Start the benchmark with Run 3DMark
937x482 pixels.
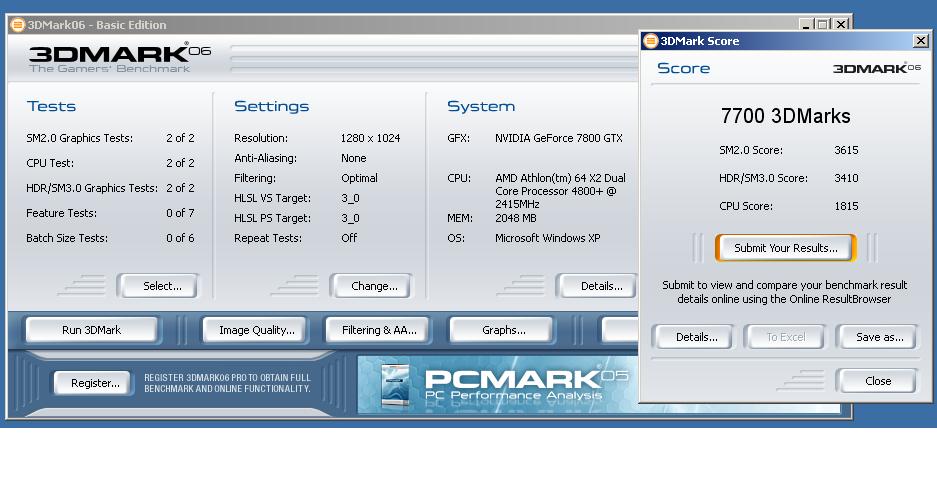(x=91, y=330)
